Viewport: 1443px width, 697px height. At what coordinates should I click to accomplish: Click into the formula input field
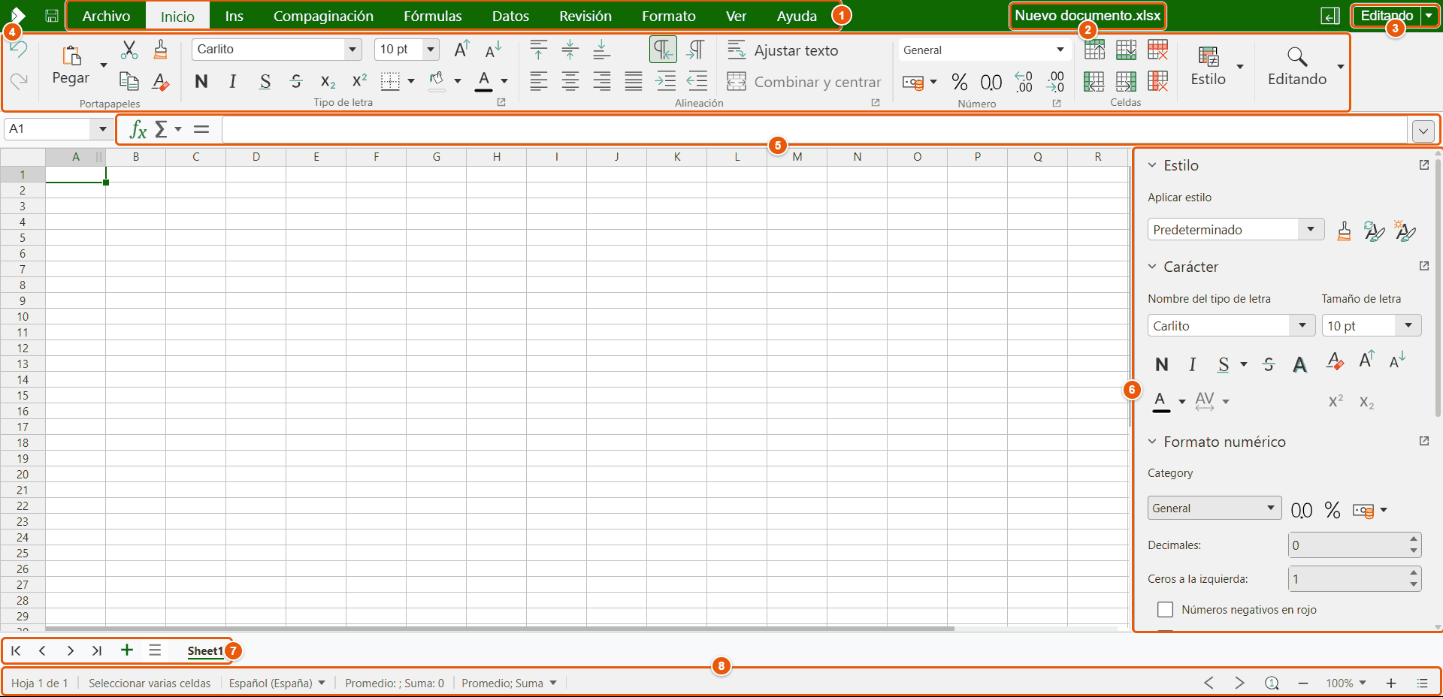coord(813,130)
